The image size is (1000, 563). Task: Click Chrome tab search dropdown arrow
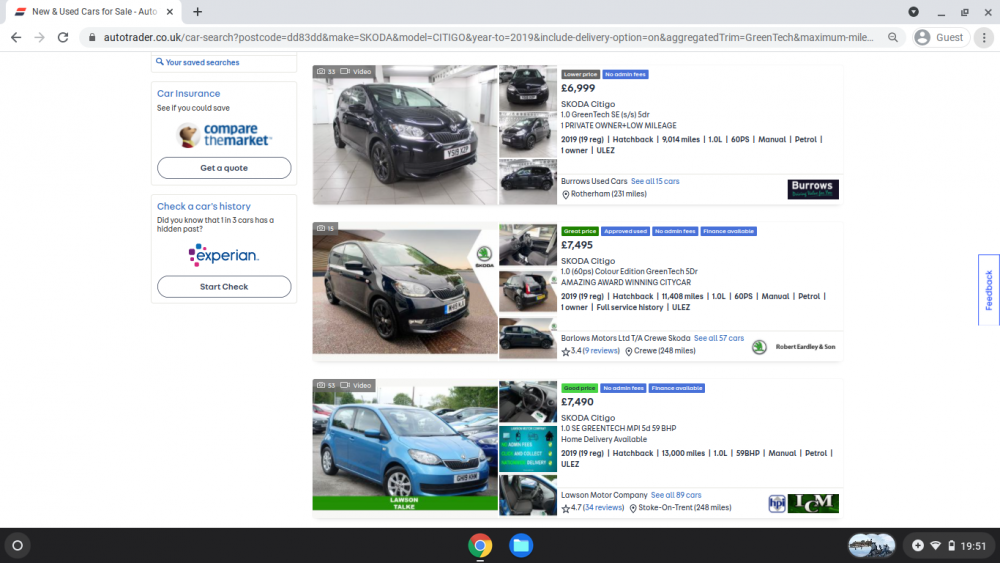pyautogui.click(x=913, y=11)
